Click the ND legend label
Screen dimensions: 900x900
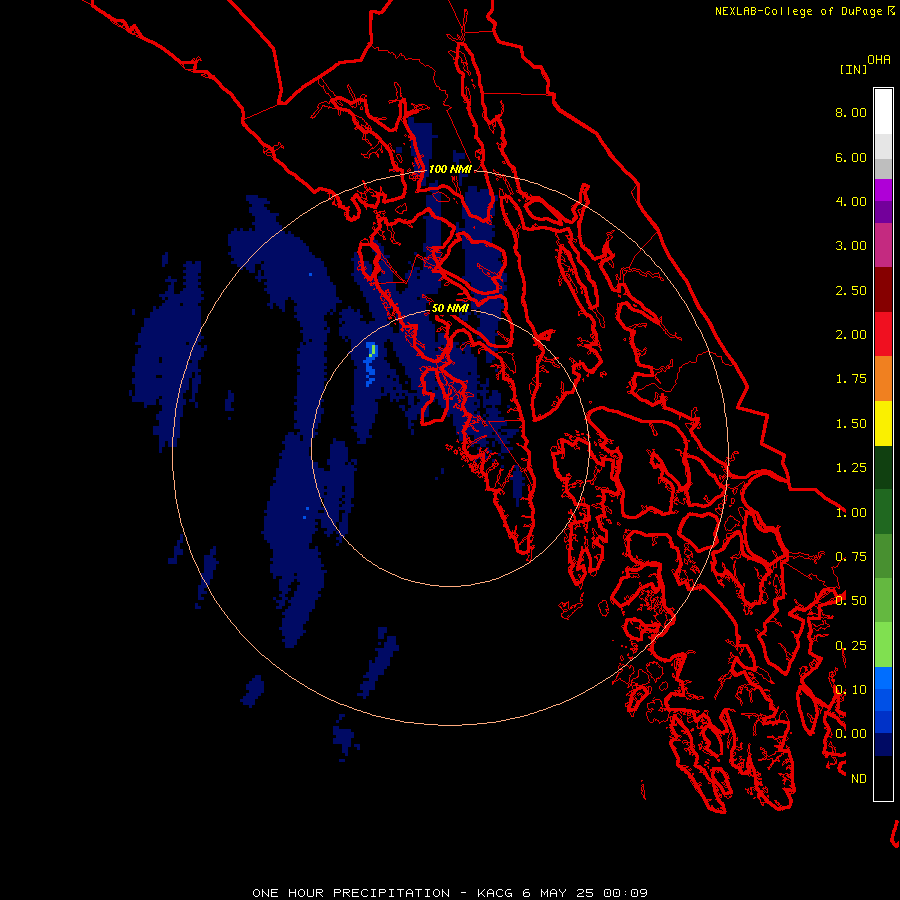pyautogui.click(x=859, y=779)
